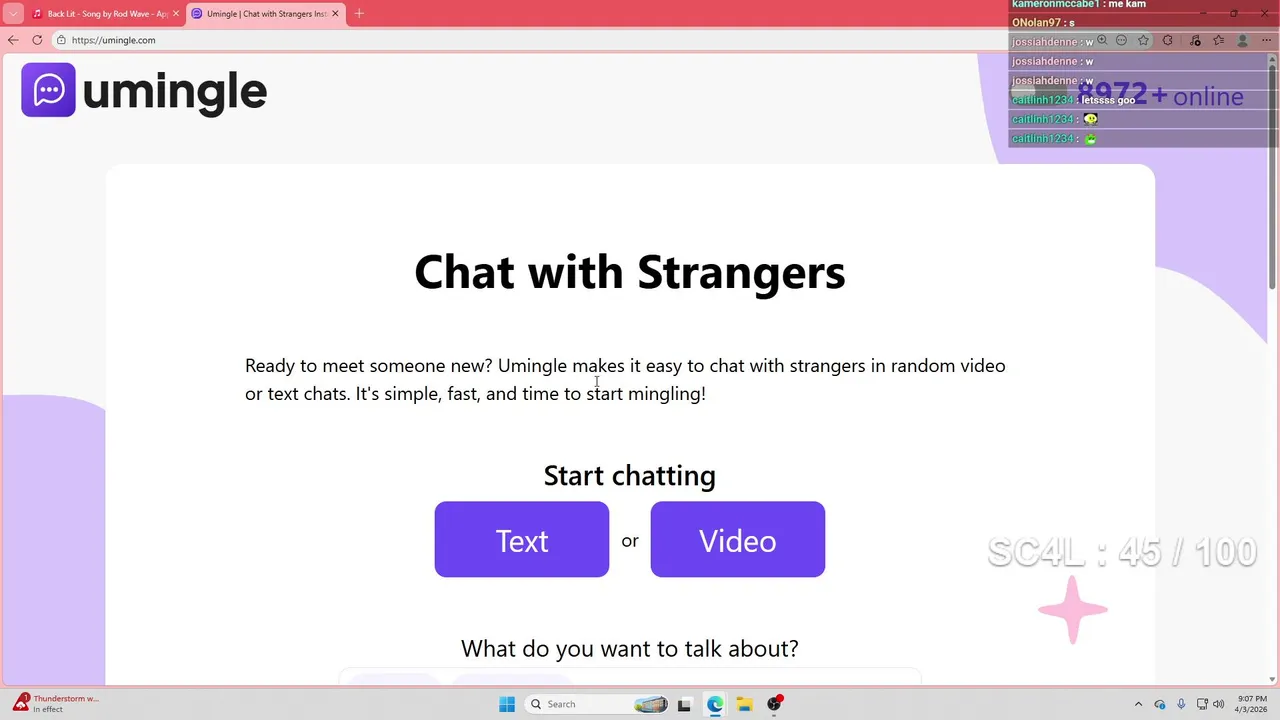Open the favorites list icon
Image resolution: width=1280 pixels, height=720 pixels.
coord(1218,41)
